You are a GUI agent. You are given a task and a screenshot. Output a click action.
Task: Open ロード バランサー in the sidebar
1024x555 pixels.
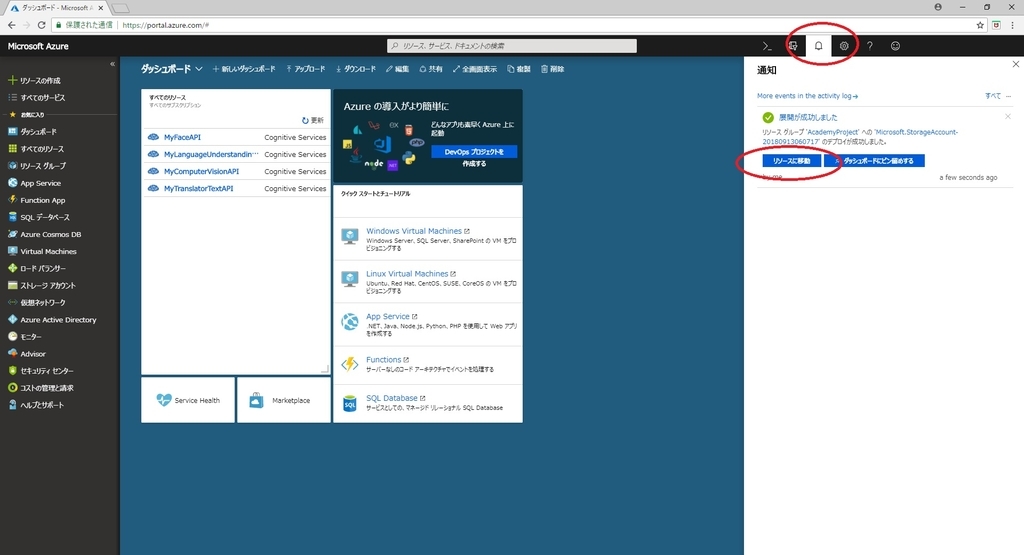37,268
